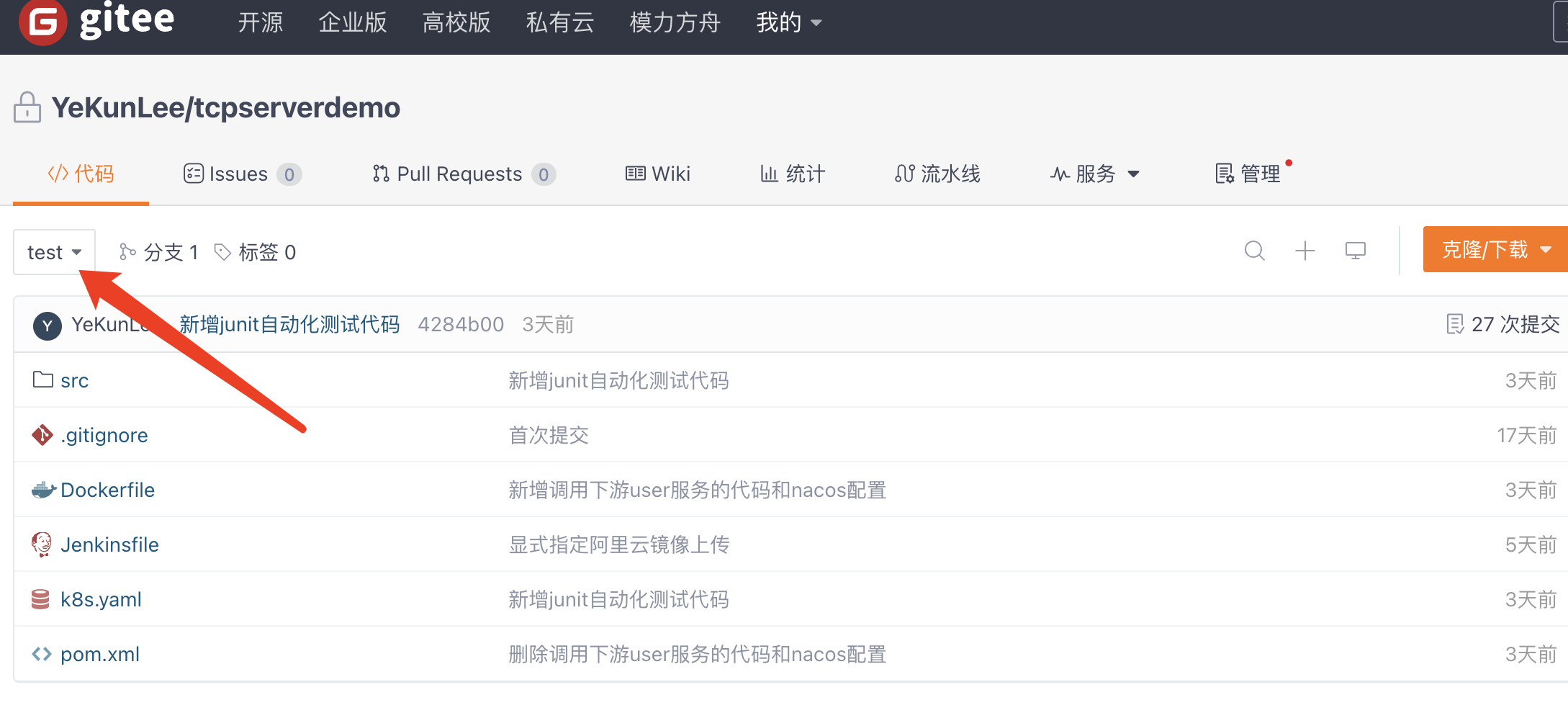View the 27 次提交 commit history
The height and width of the screenshot is (713, 1568).
[1503, 325]
